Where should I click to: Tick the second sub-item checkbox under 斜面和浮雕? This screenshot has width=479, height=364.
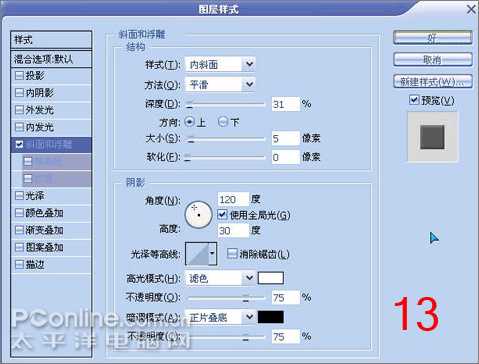point(28,179)
